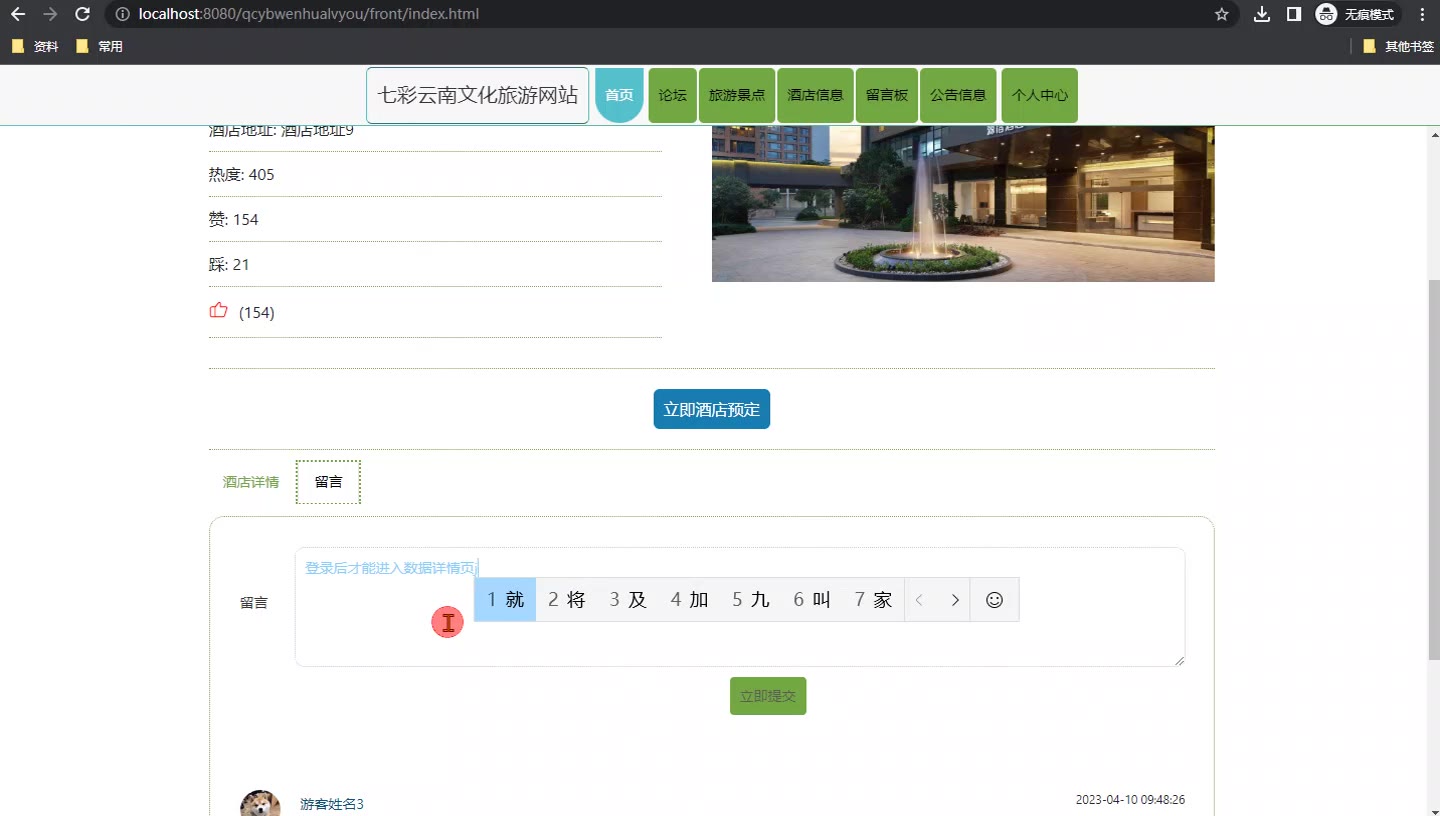Viewport: 1440px width, 816px height.
Task: Bookmark this page with the star icon
Action: point(1221,14)
